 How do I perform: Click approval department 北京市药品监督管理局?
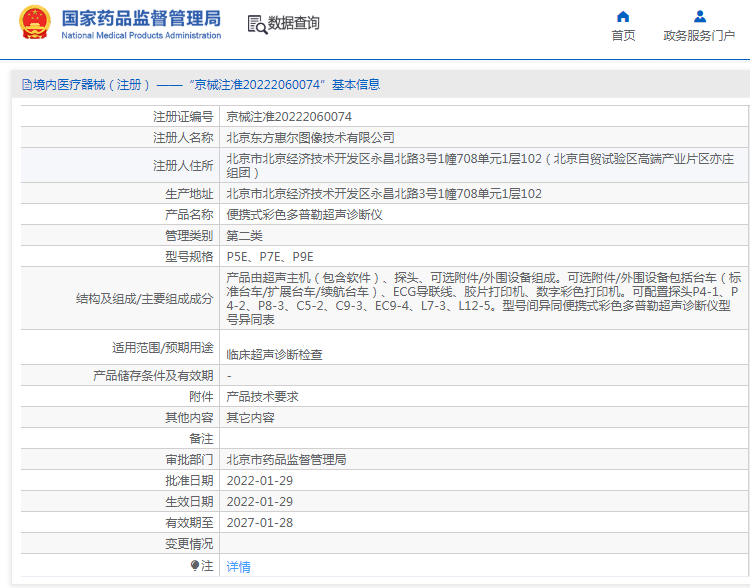(x=286, y=460)
